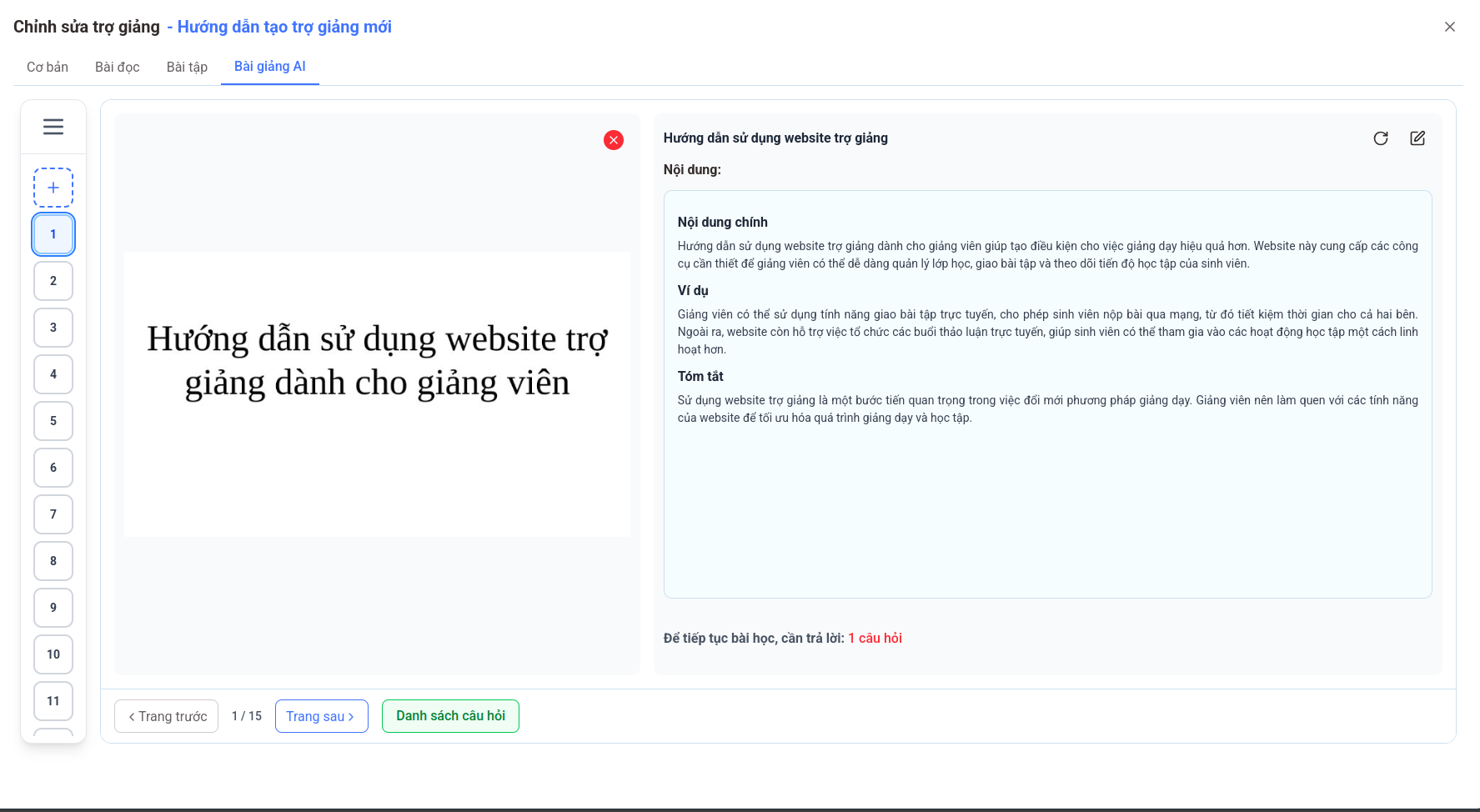Select the Bài tập tab

[187, 67]
